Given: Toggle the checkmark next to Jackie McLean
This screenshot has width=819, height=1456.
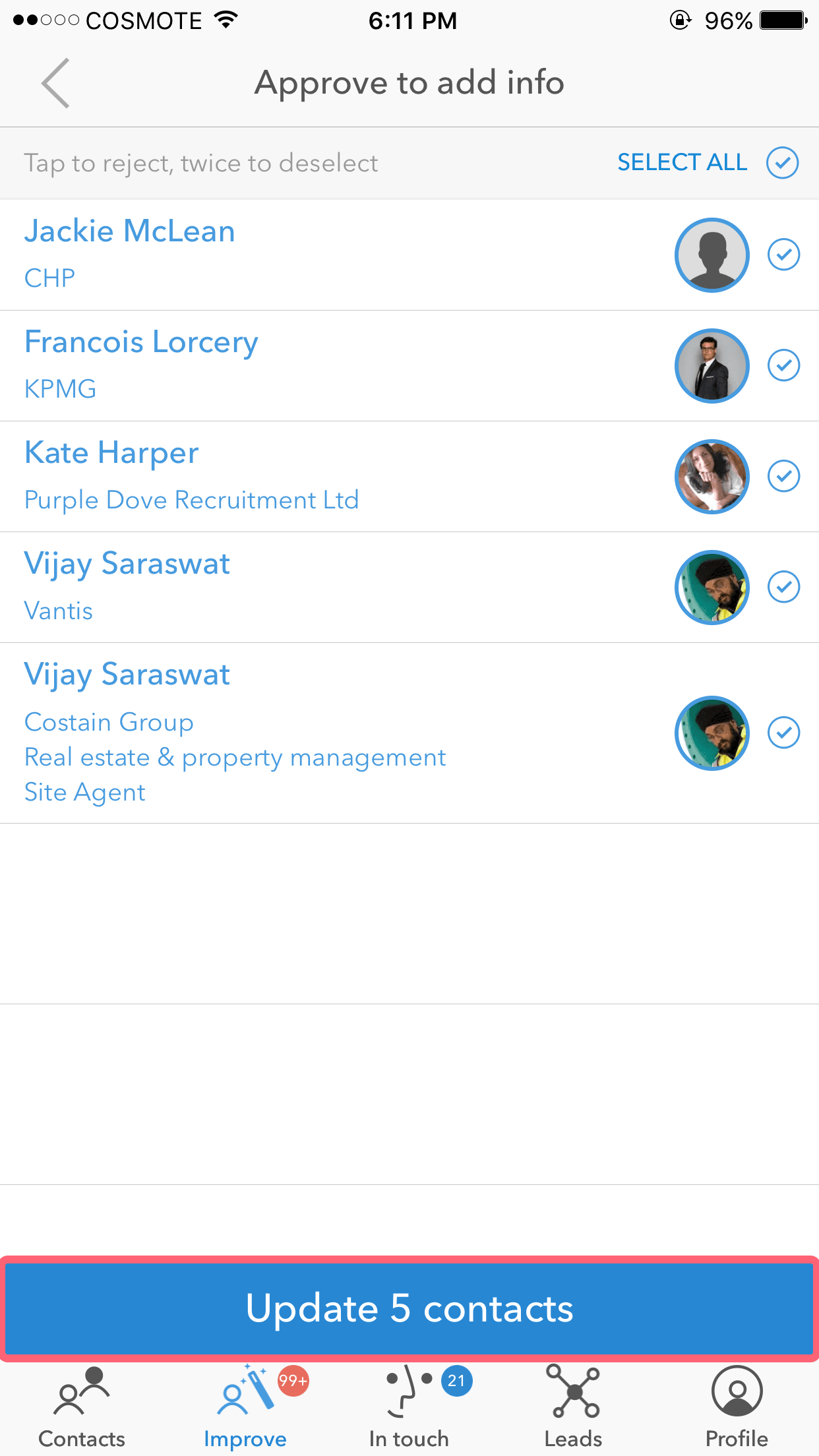Looking at the screenshot, I should (784, 255).
